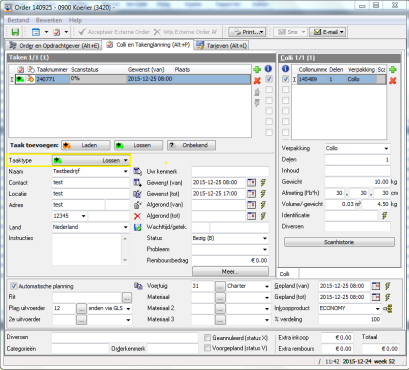This screenshot has width=409, height=370.
Task: Click the green Save icon in toolbar
Action: click(15, 32)
